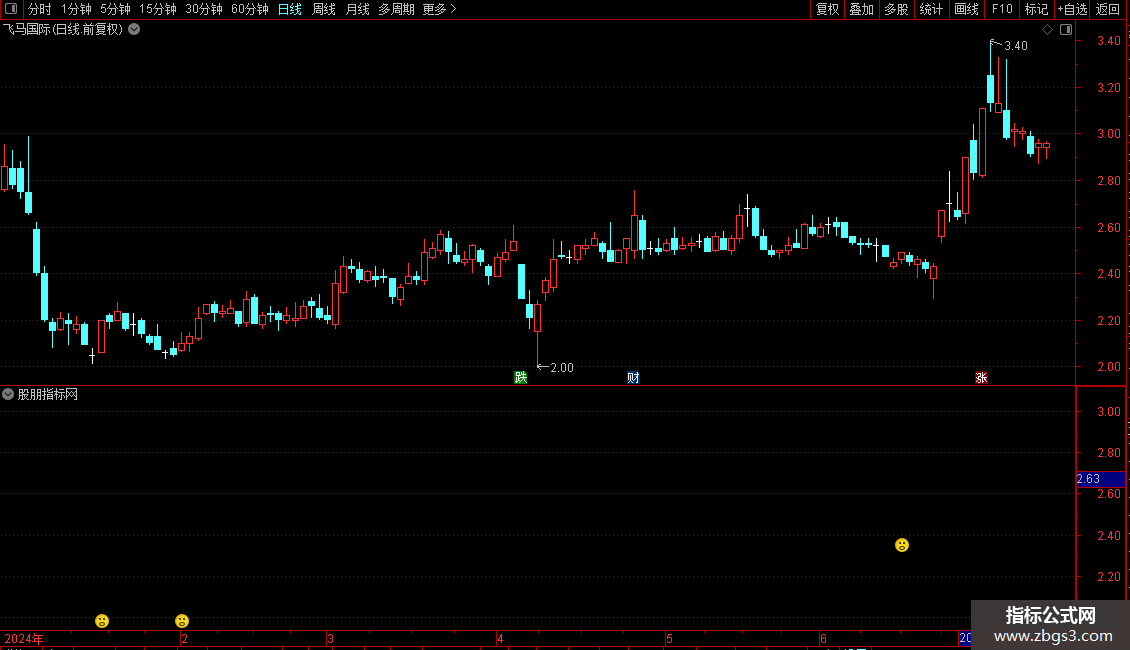Viewport: 1130px width, 650px height.
Task: Click the diamond icon on chart header
Action: coord(1047,30)
